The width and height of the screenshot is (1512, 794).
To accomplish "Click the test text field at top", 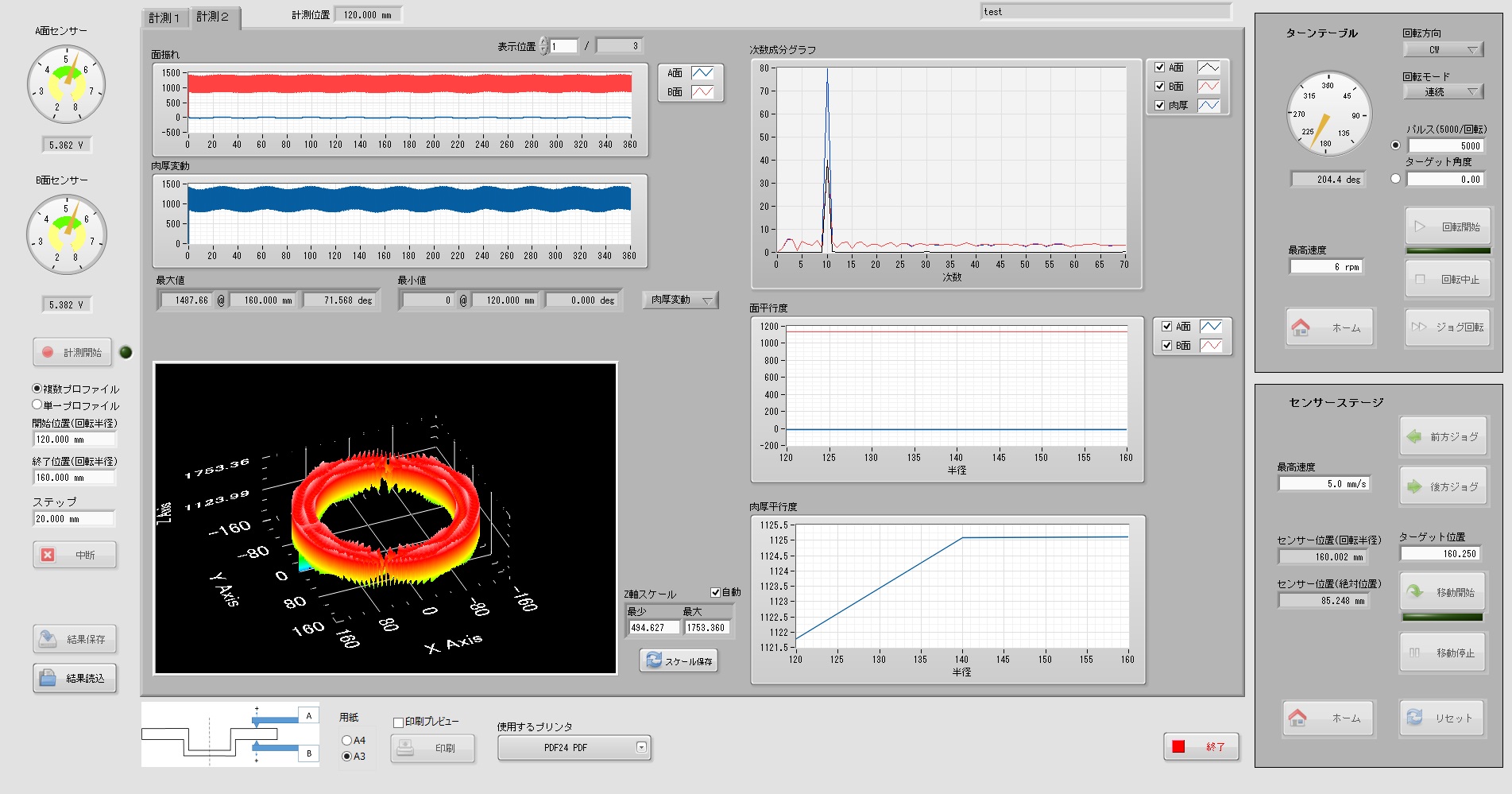I will point(1106,12).
